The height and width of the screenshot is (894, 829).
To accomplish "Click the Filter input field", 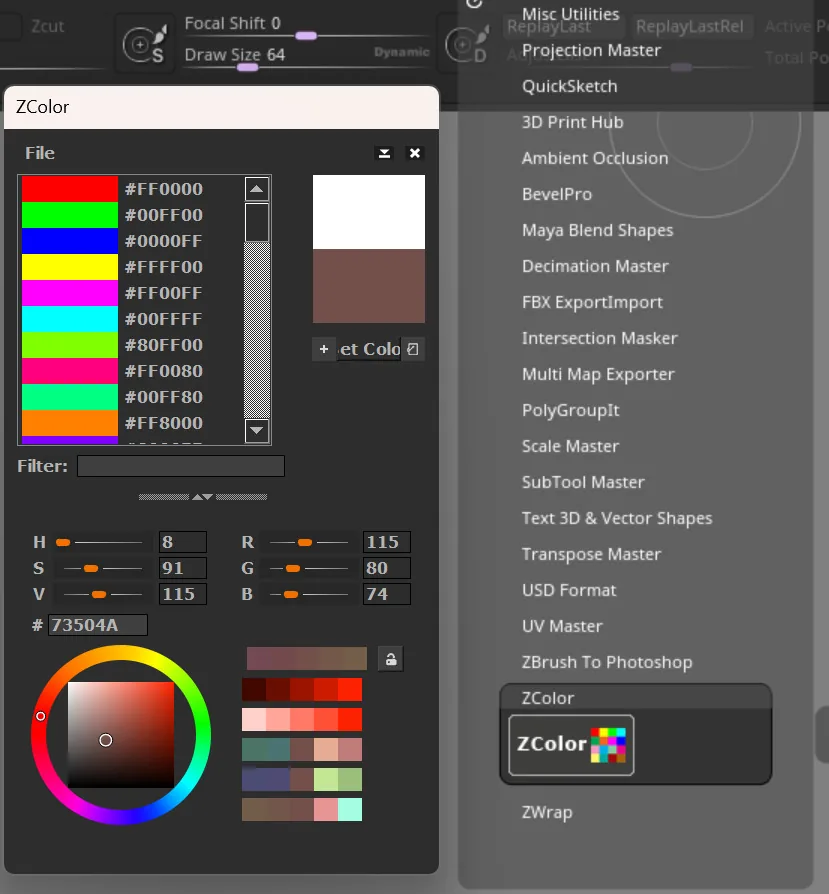I will [181, 466].
